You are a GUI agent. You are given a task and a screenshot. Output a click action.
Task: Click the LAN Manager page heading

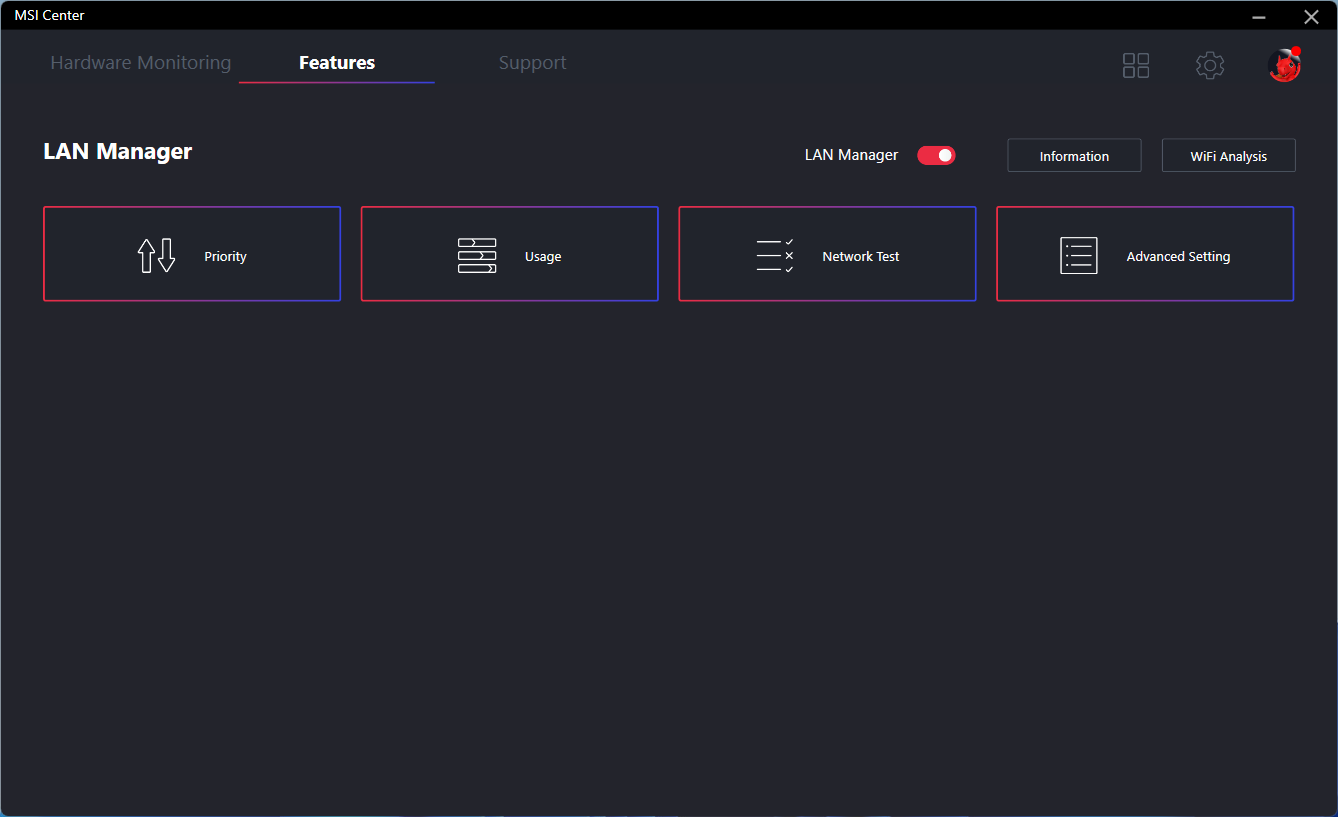[x=118, y=152]
